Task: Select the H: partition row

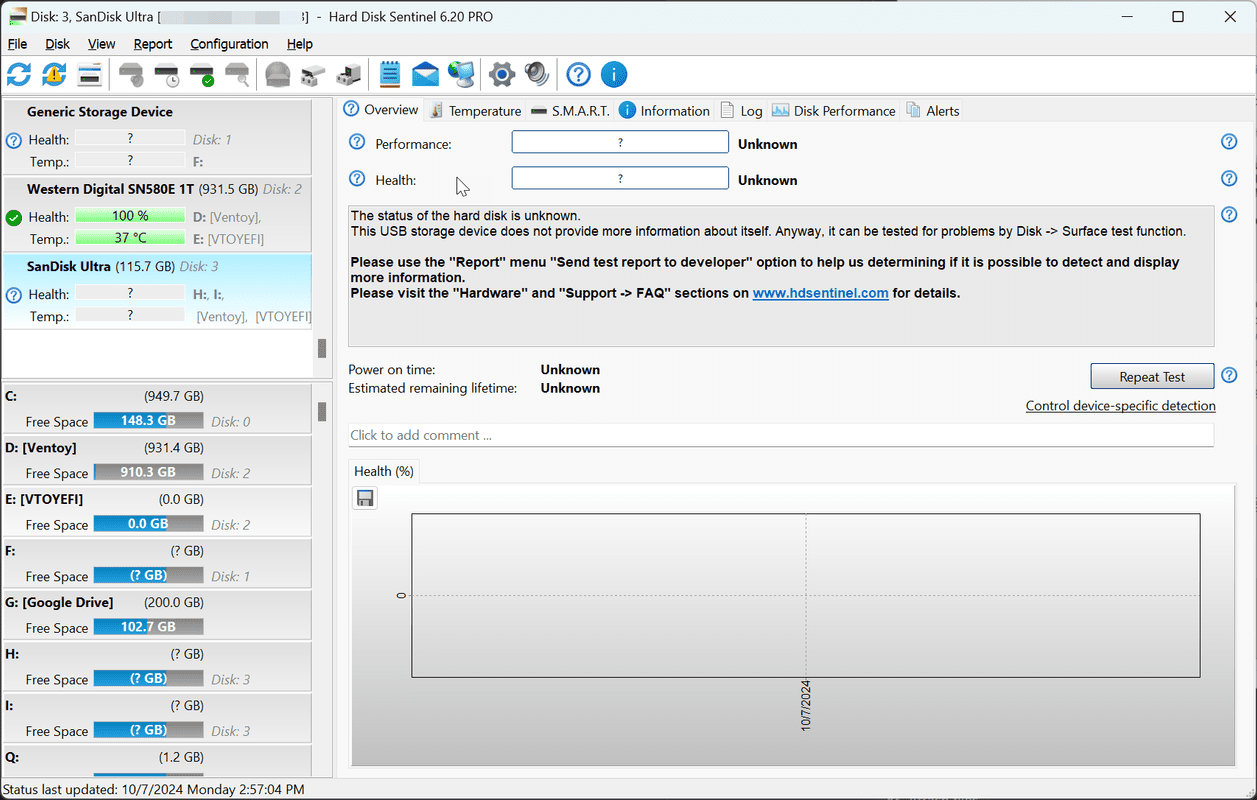Action: point(157,666)
